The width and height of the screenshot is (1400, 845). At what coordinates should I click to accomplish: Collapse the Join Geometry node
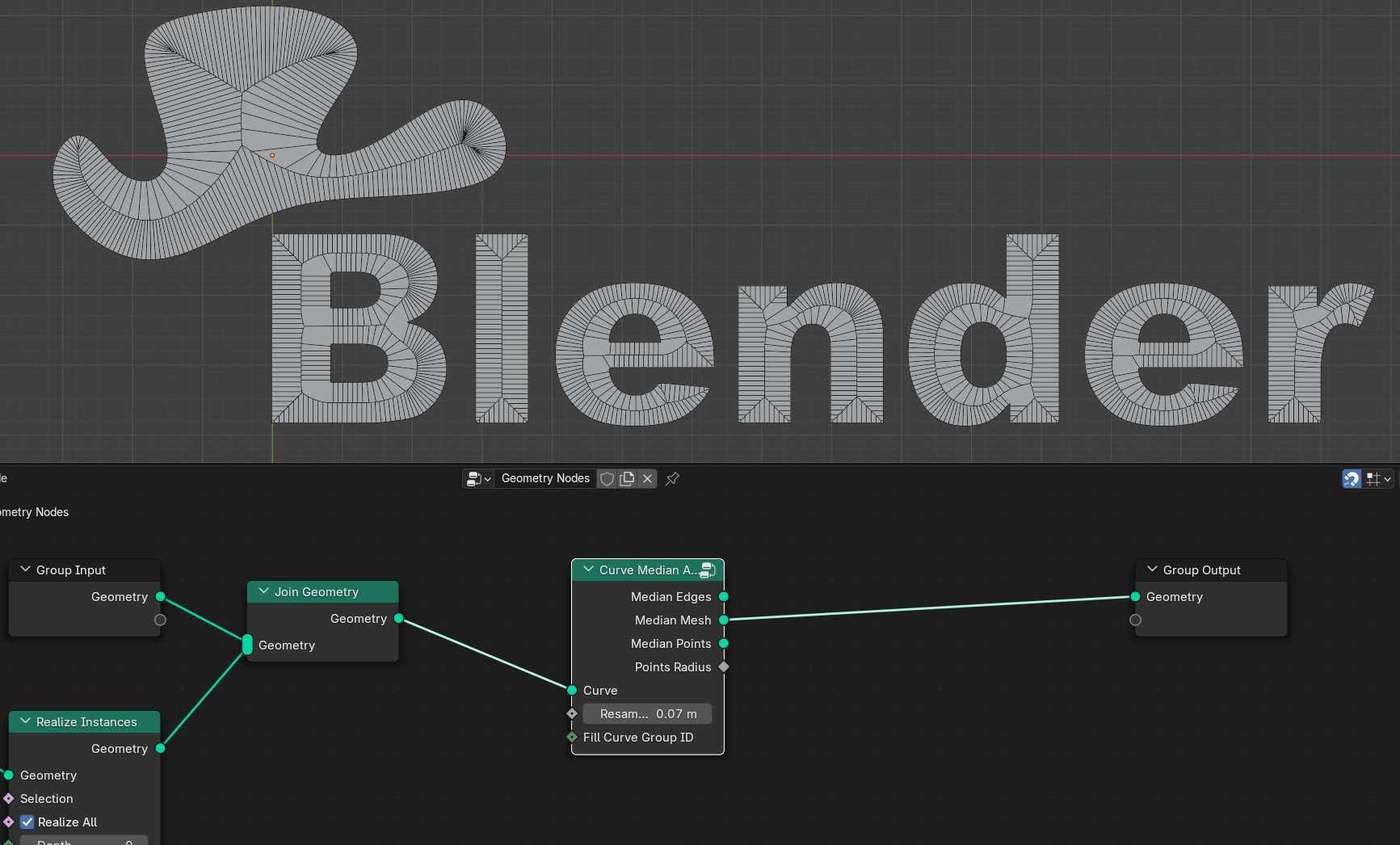point(263,591)
